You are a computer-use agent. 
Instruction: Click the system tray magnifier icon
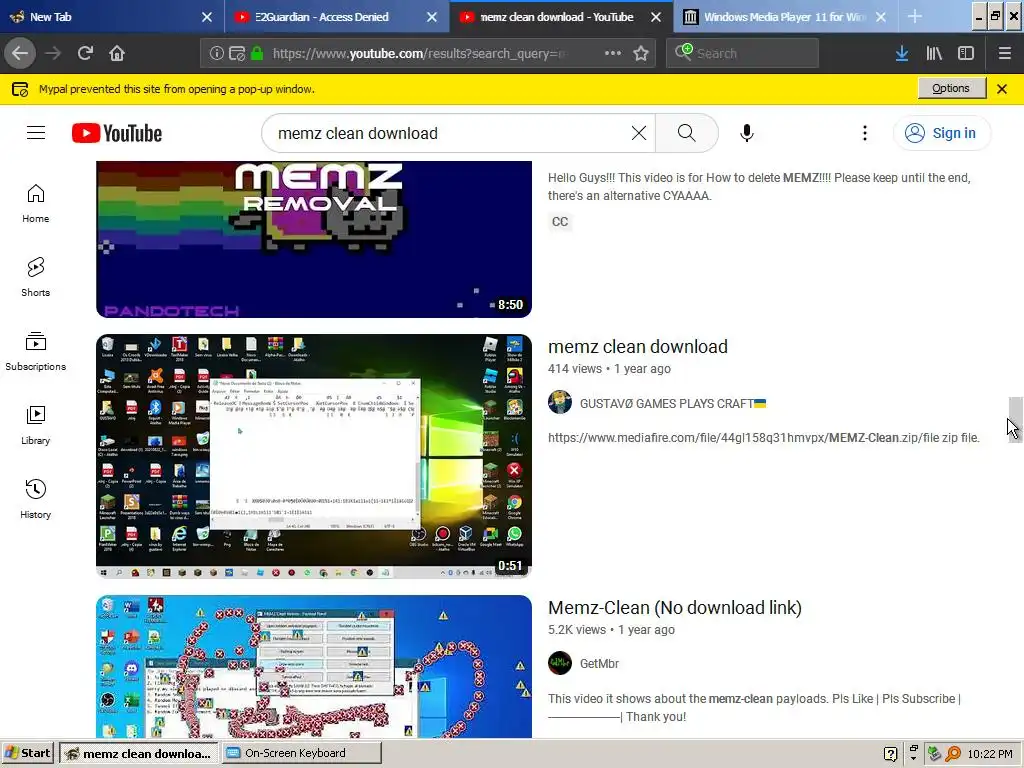953,754
